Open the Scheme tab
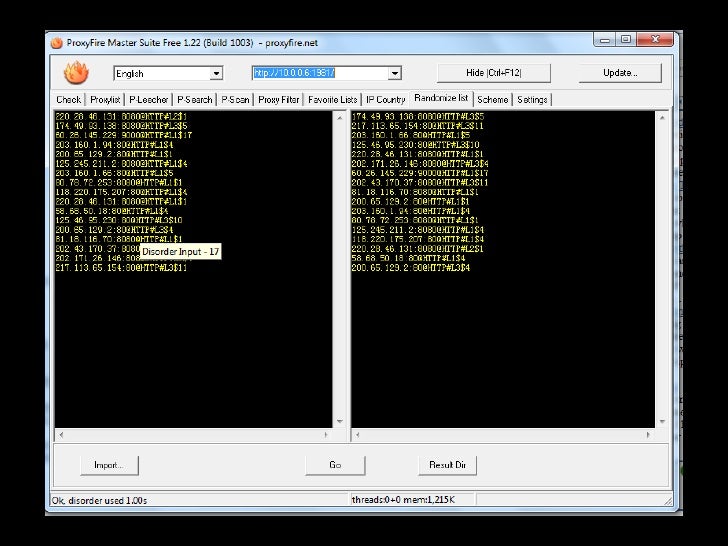The width and height of the screenshot is (728, 546). tap(493, 99)
